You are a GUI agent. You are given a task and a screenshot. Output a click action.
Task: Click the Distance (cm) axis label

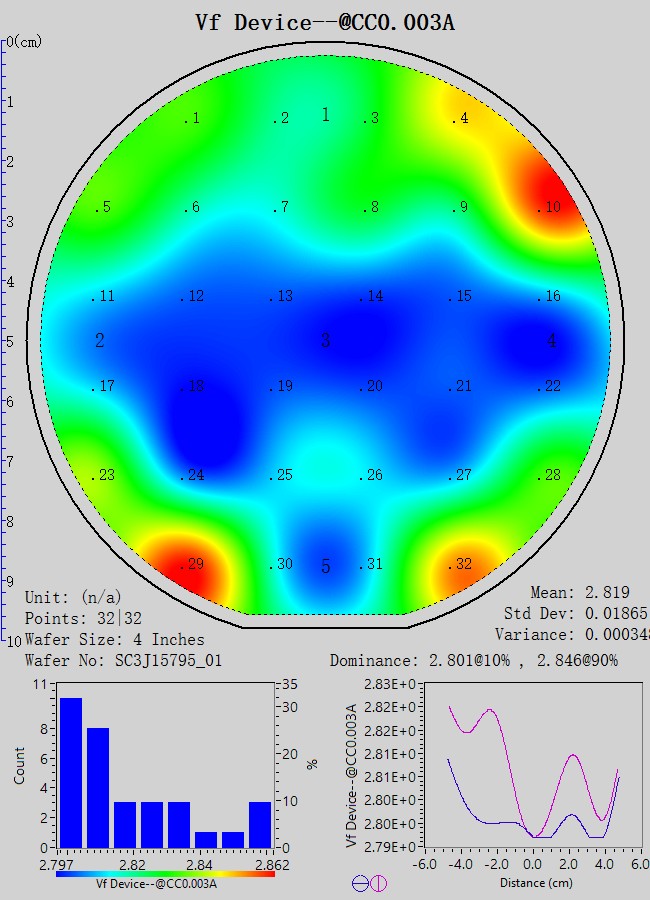click(521, 883)
